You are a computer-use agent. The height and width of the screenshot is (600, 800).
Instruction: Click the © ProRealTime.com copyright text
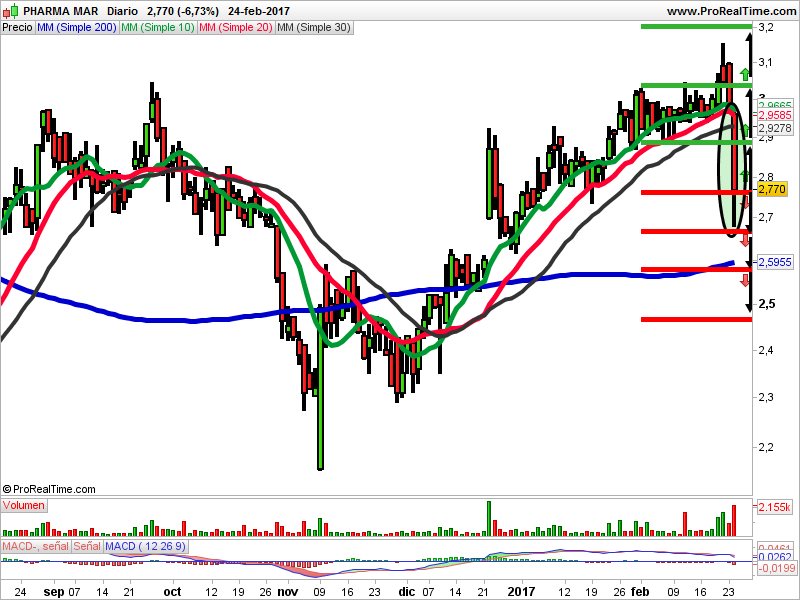49,489
